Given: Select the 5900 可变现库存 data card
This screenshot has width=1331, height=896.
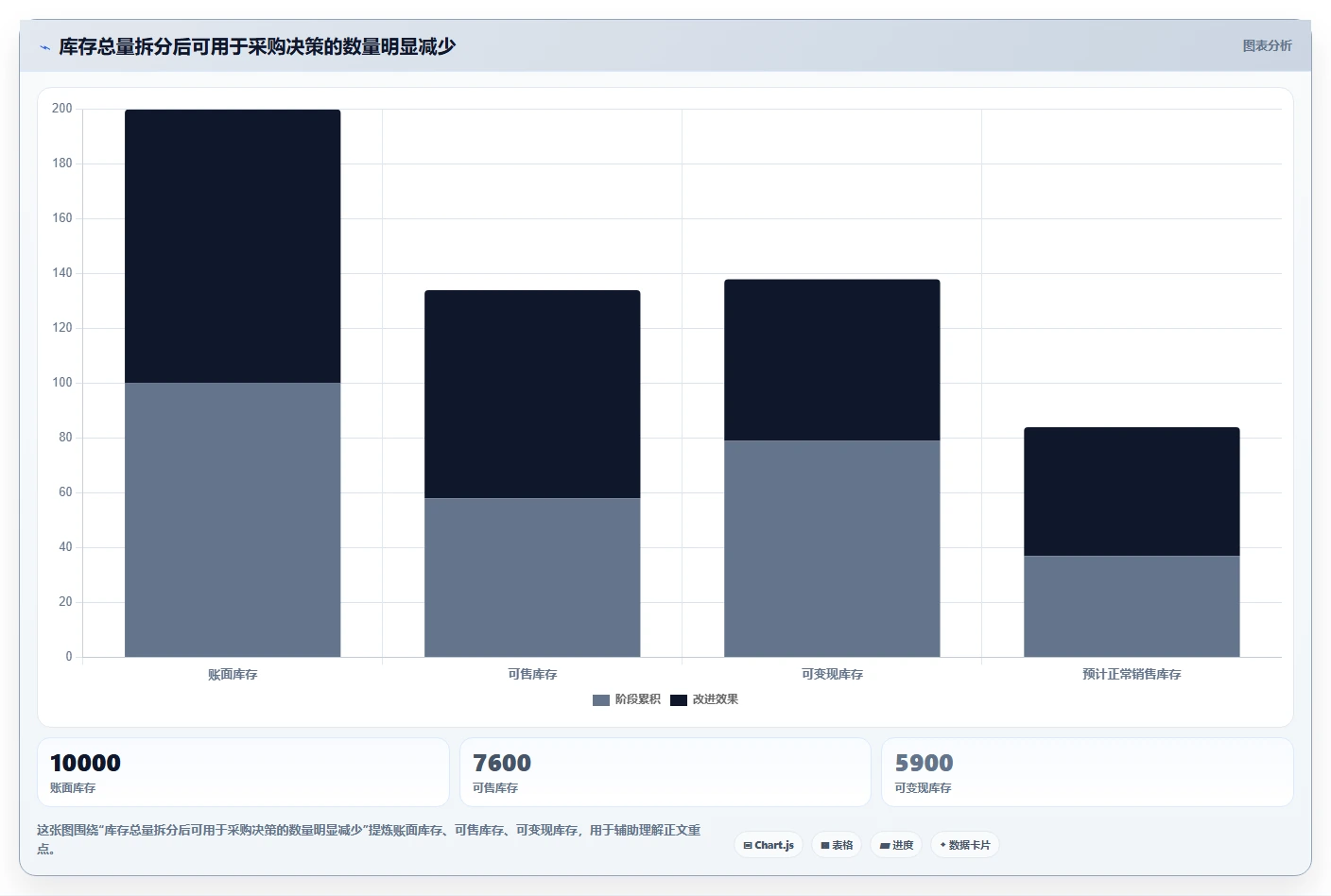Looking at the screenshot, I should [1087, 772].
